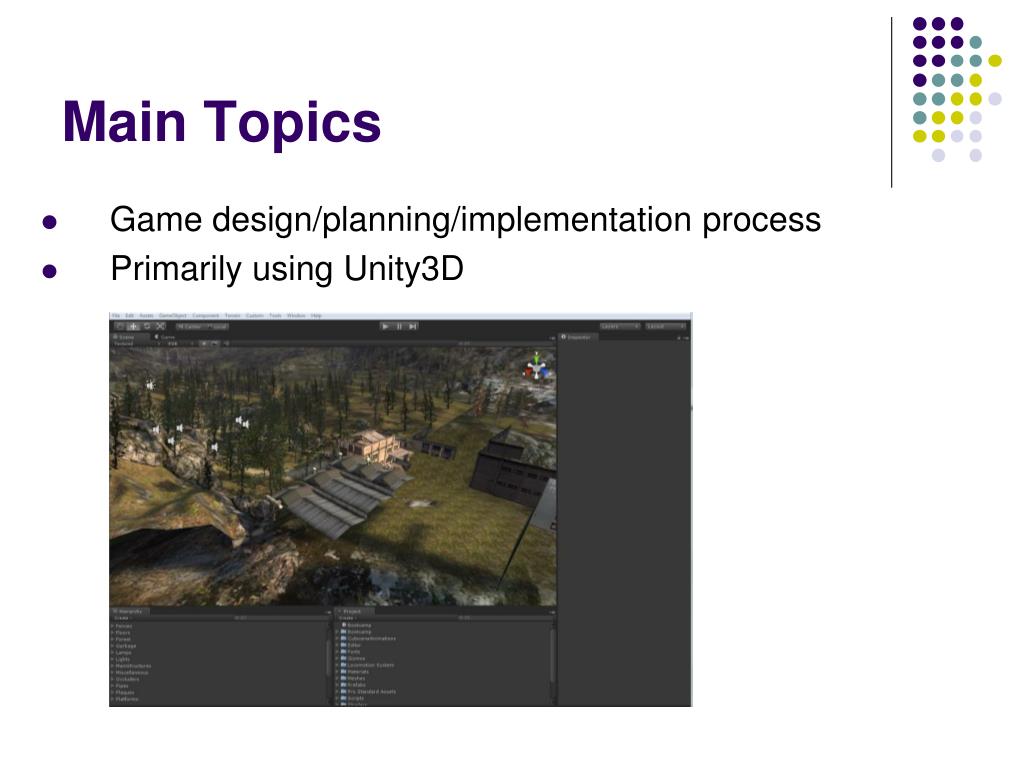
Task: Click the CutsceneAnimations folder icon
Action: click(344, 639)
